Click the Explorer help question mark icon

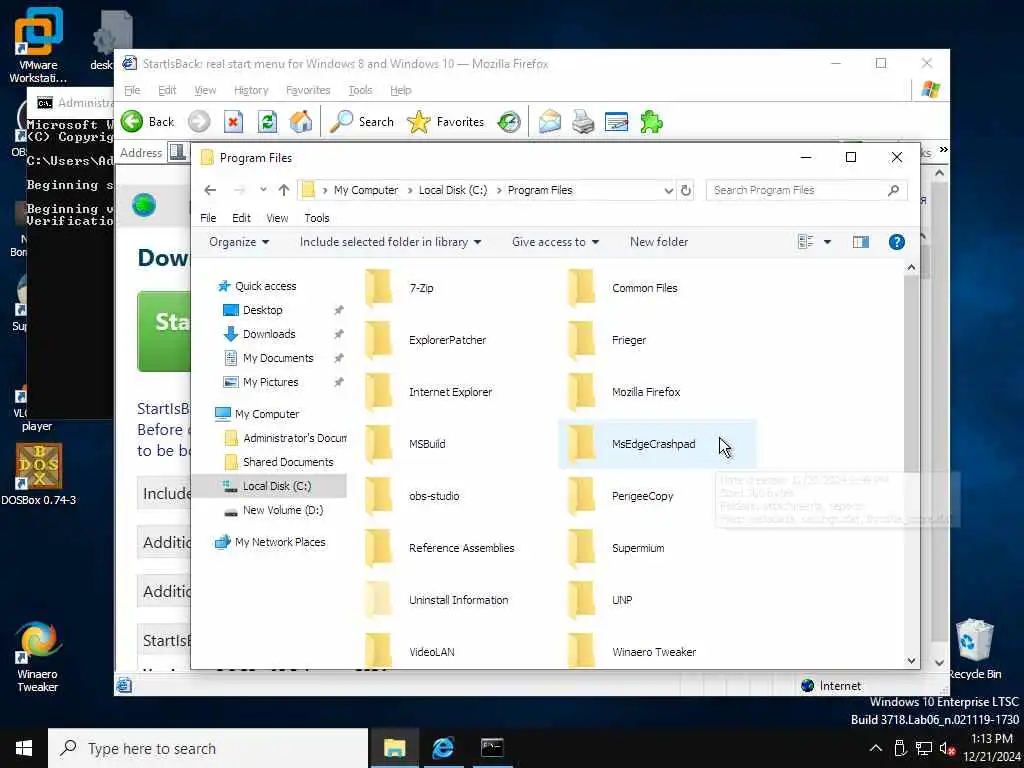tap(897, 242)
